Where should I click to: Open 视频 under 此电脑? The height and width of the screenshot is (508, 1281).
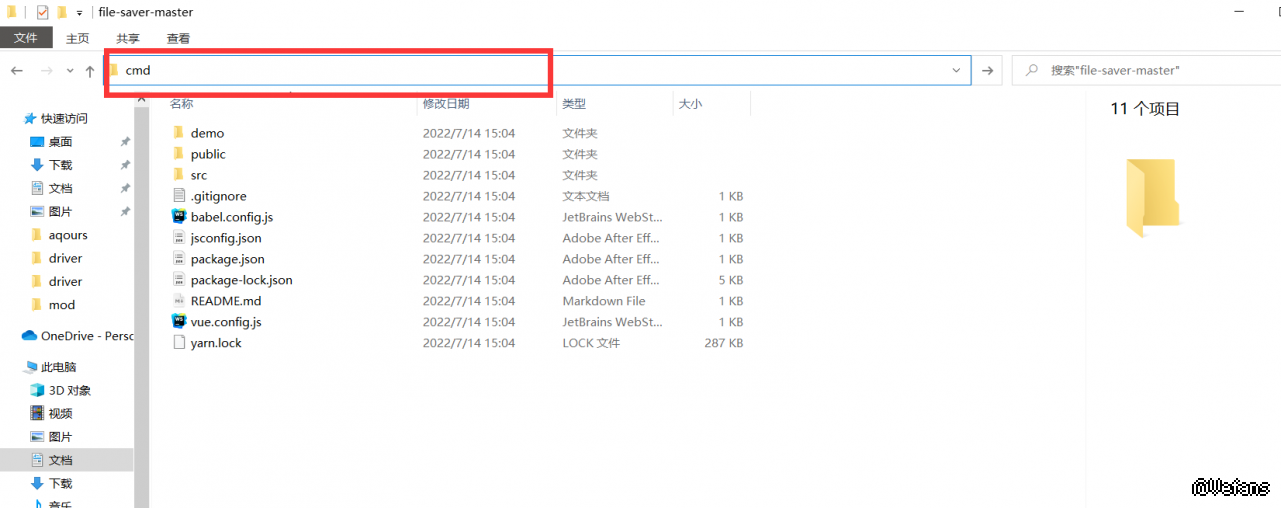(60, 414)
